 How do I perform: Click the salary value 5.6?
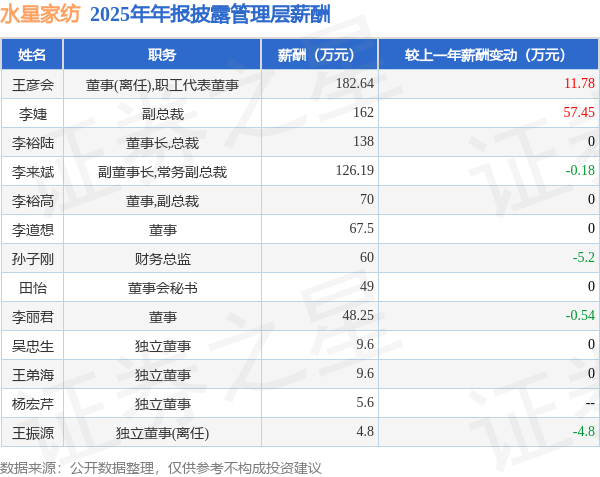coord(365,402)
